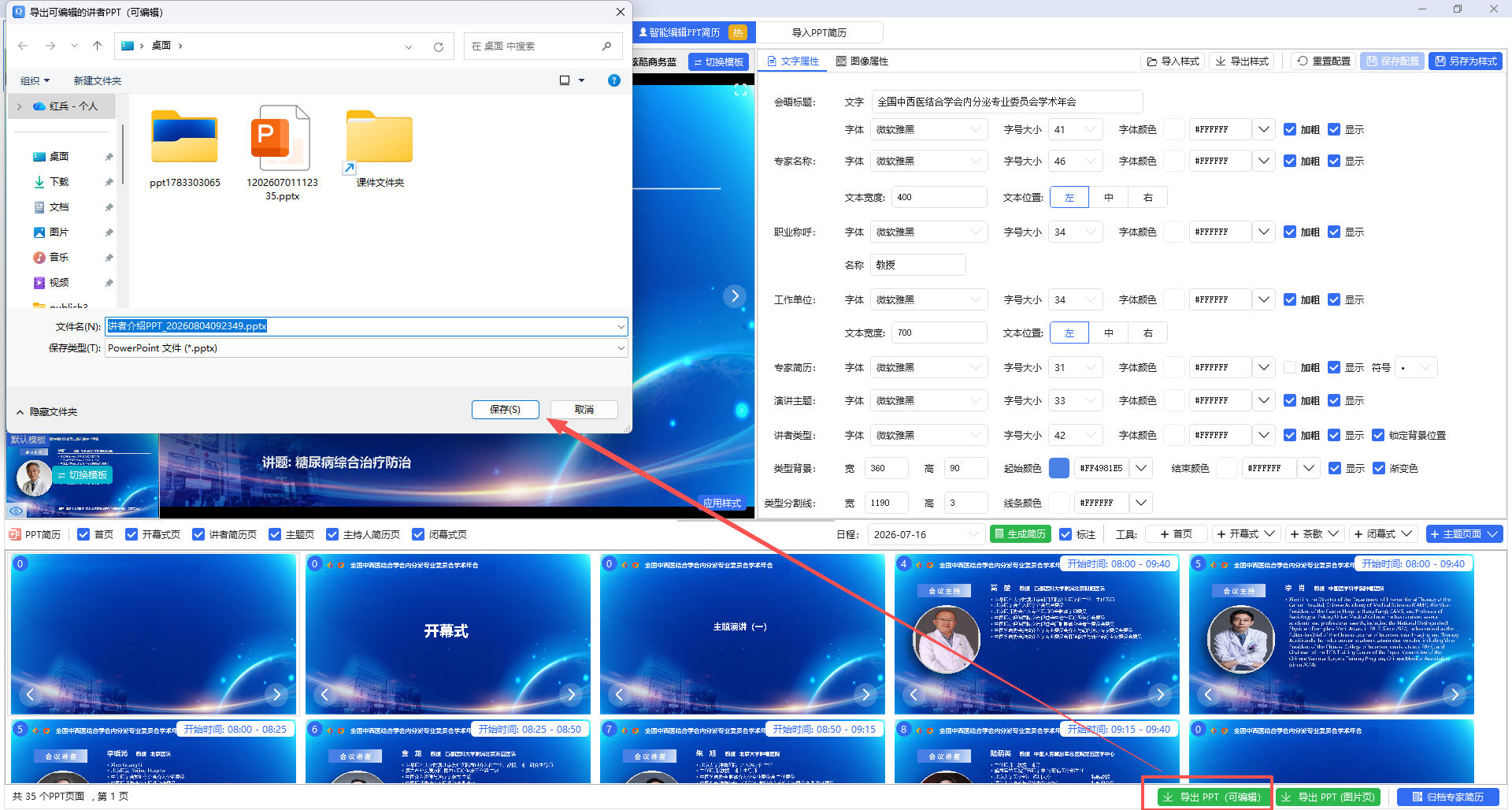Enable 加粗 for the 专家简历 row
Image resolution: width=1512 pixels, height=810 pixels.
[x=1290, y=367]
